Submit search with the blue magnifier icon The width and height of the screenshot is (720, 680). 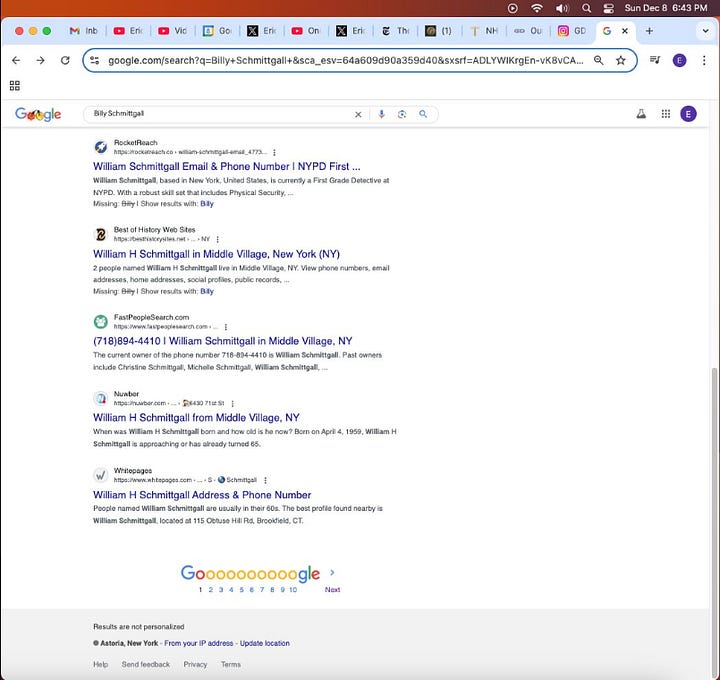tap(423, 114)
